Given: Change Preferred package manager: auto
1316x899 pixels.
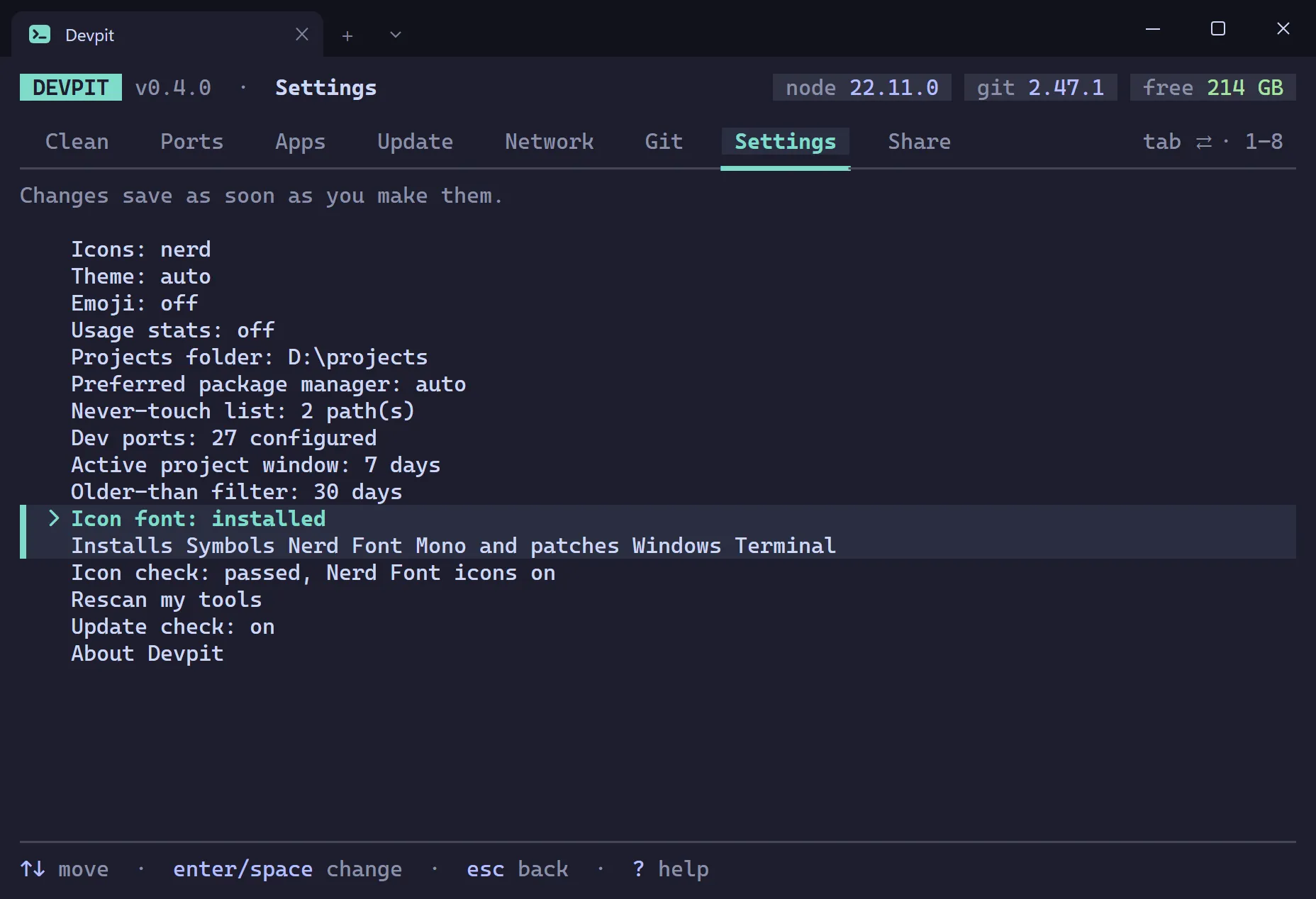Looking at the screenshot, I should 269,384.
